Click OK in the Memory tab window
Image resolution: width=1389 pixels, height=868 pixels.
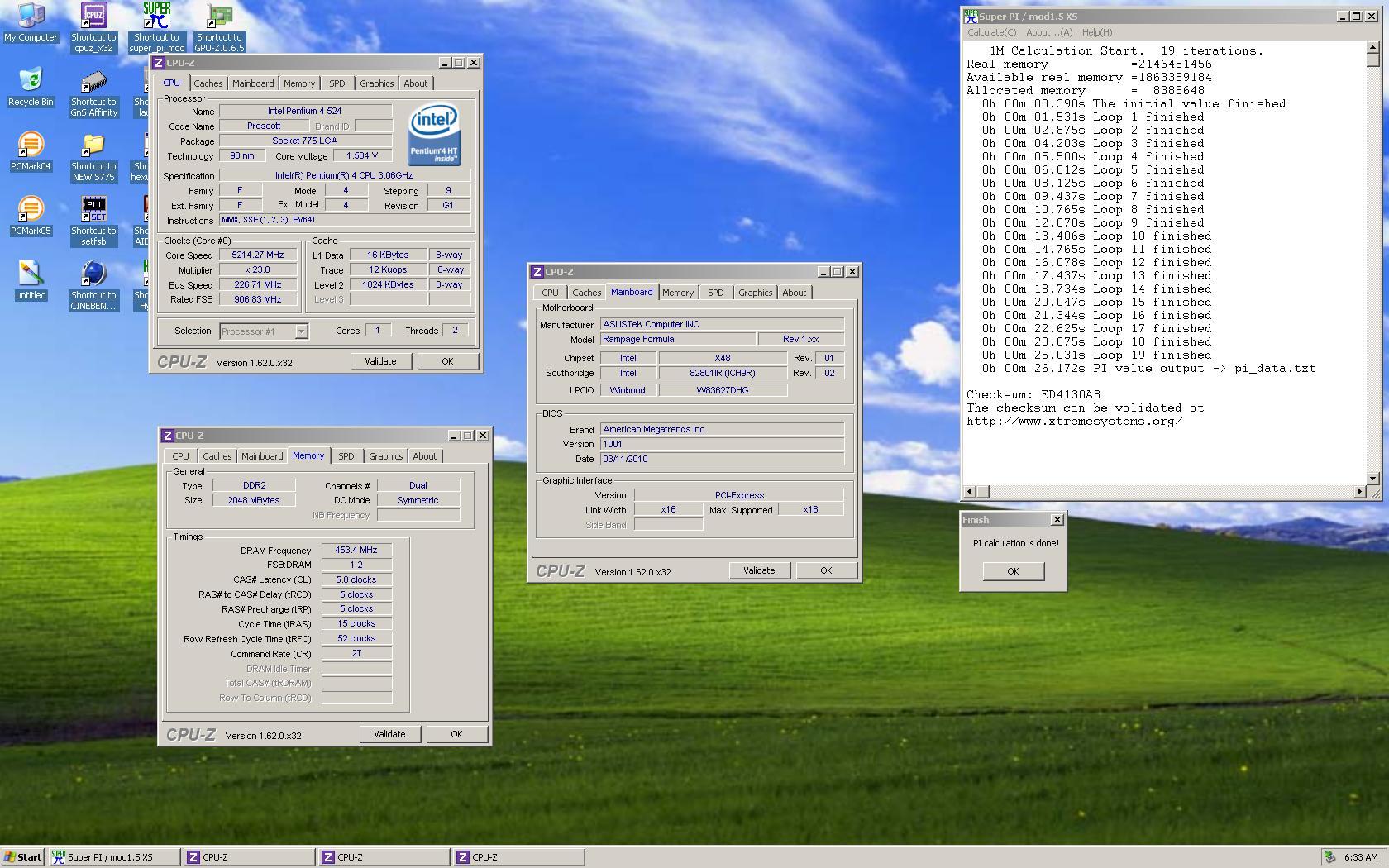click(x=456, y=734)
